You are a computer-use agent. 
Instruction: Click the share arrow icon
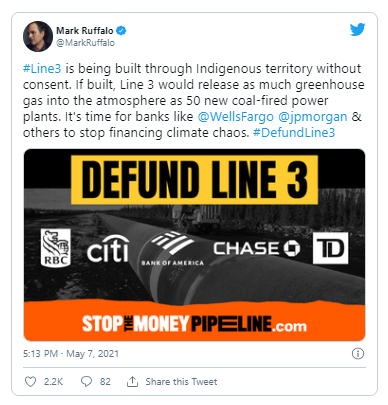(132, 381)
